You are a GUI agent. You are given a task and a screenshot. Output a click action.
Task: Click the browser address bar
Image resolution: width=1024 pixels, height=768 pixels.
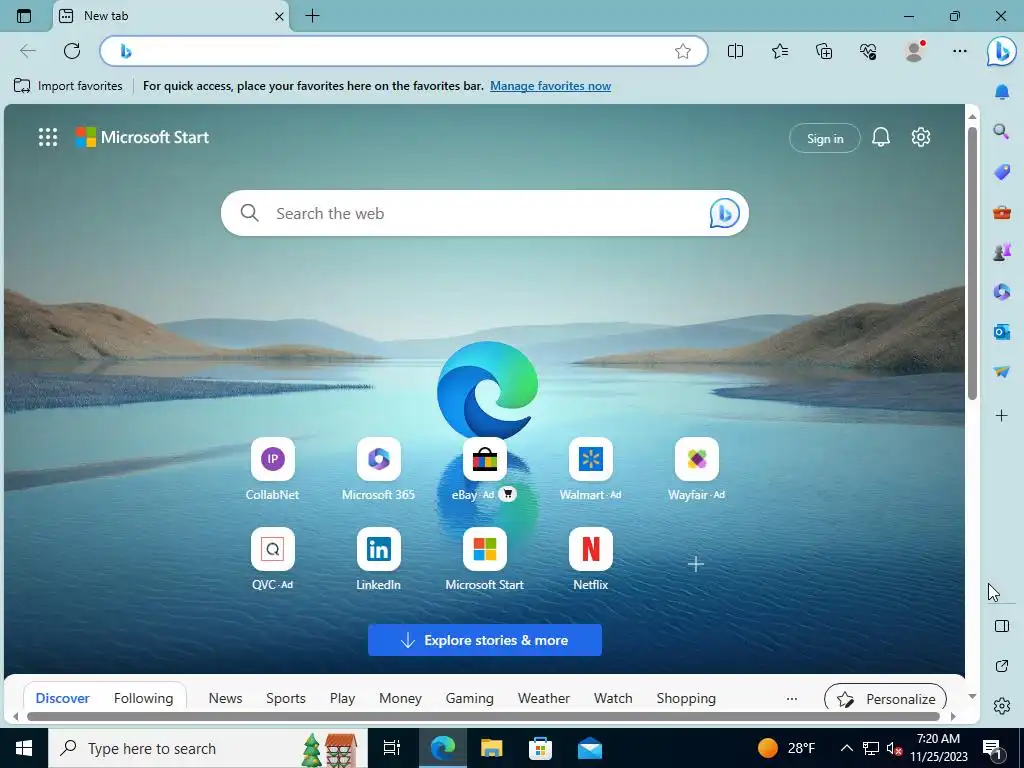click(404, 51)
